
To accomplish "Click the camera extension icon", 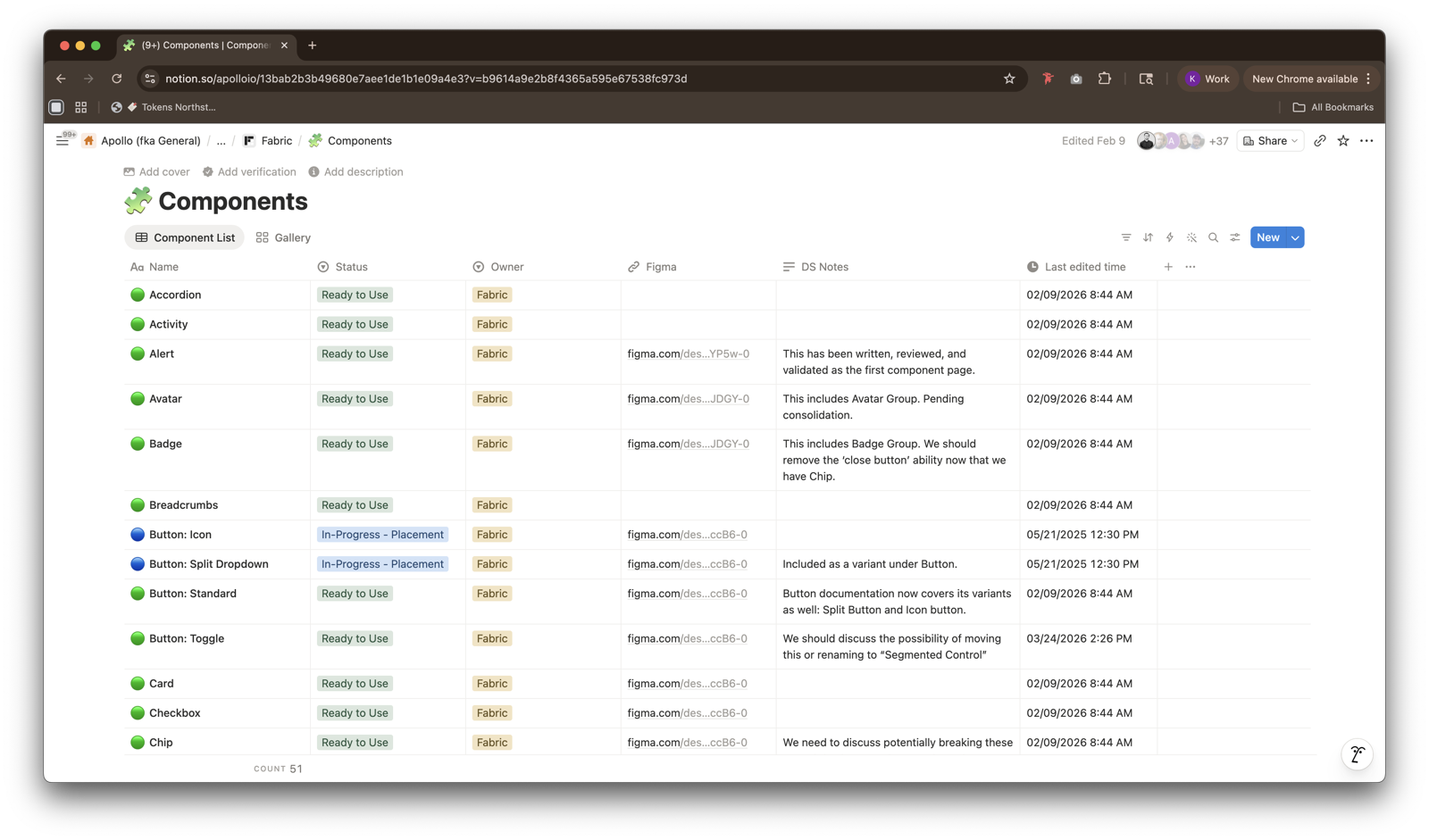I will pyautogui.click(x=1076, y=79).
